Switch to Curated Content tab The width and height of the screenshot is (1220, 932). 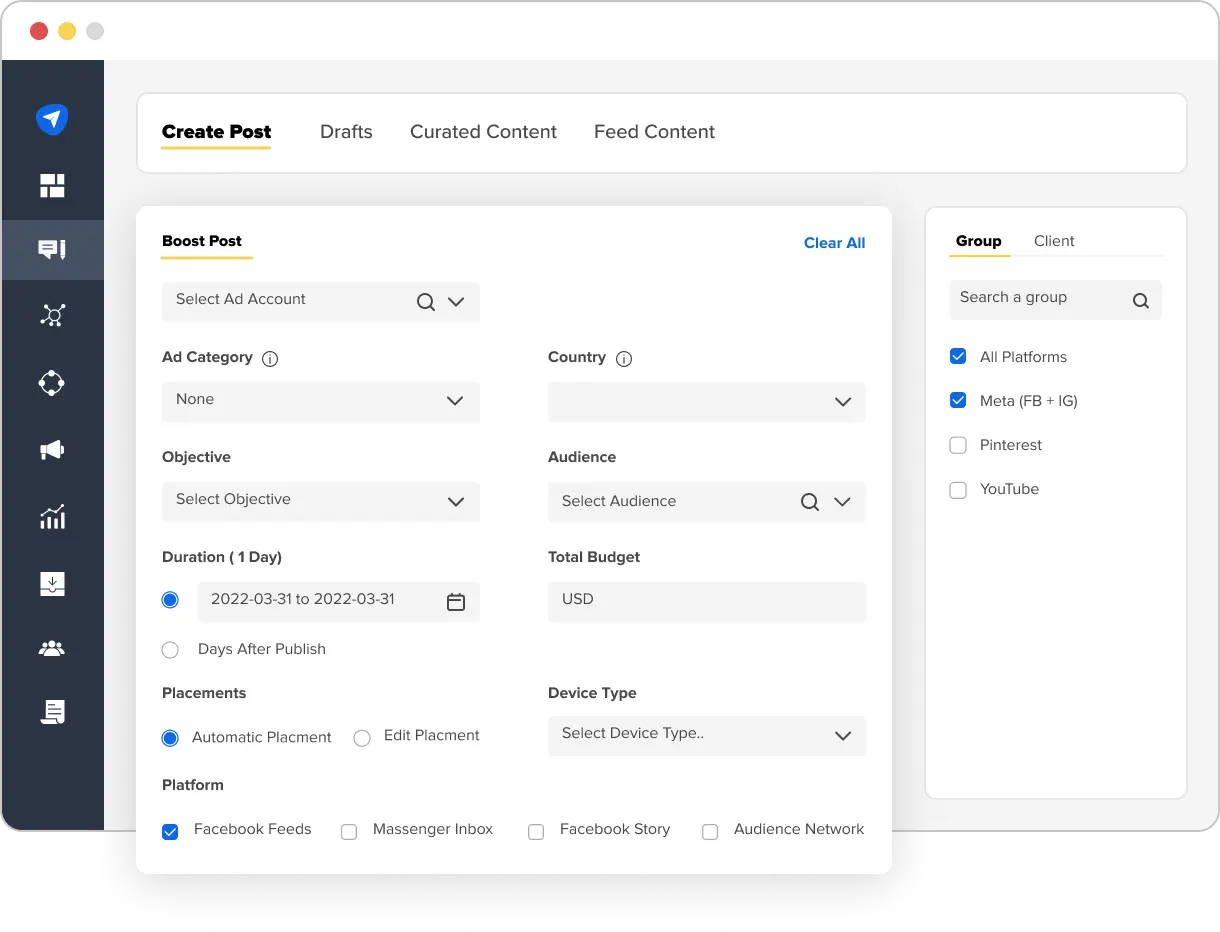(483, 132)
